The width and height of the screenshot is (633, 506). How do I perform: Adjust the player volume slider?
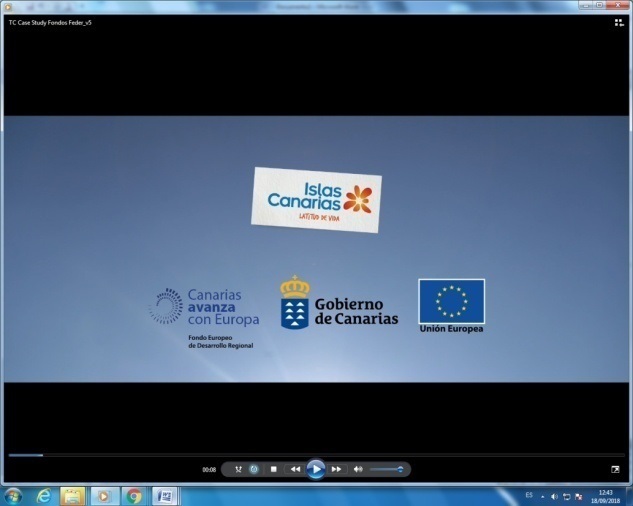point(386,469)
